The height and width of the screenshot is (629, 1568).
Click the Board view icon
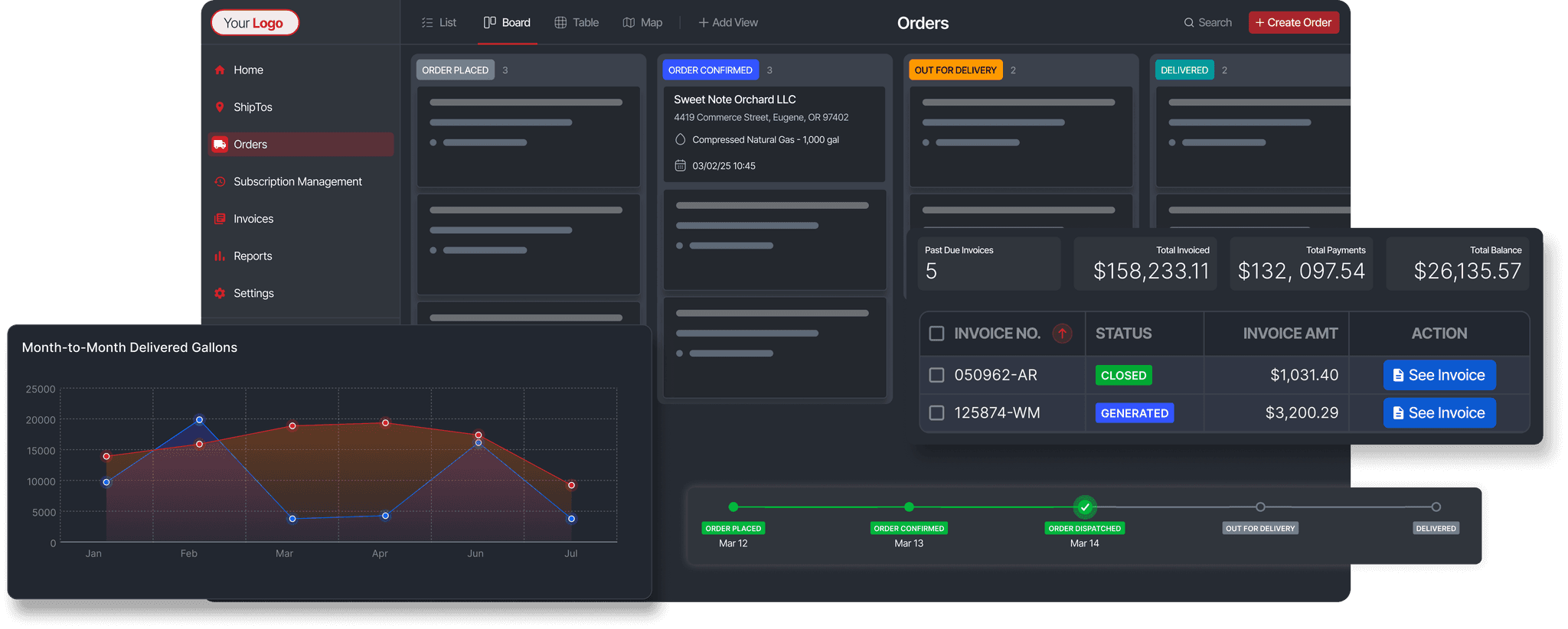click(490, 22)
